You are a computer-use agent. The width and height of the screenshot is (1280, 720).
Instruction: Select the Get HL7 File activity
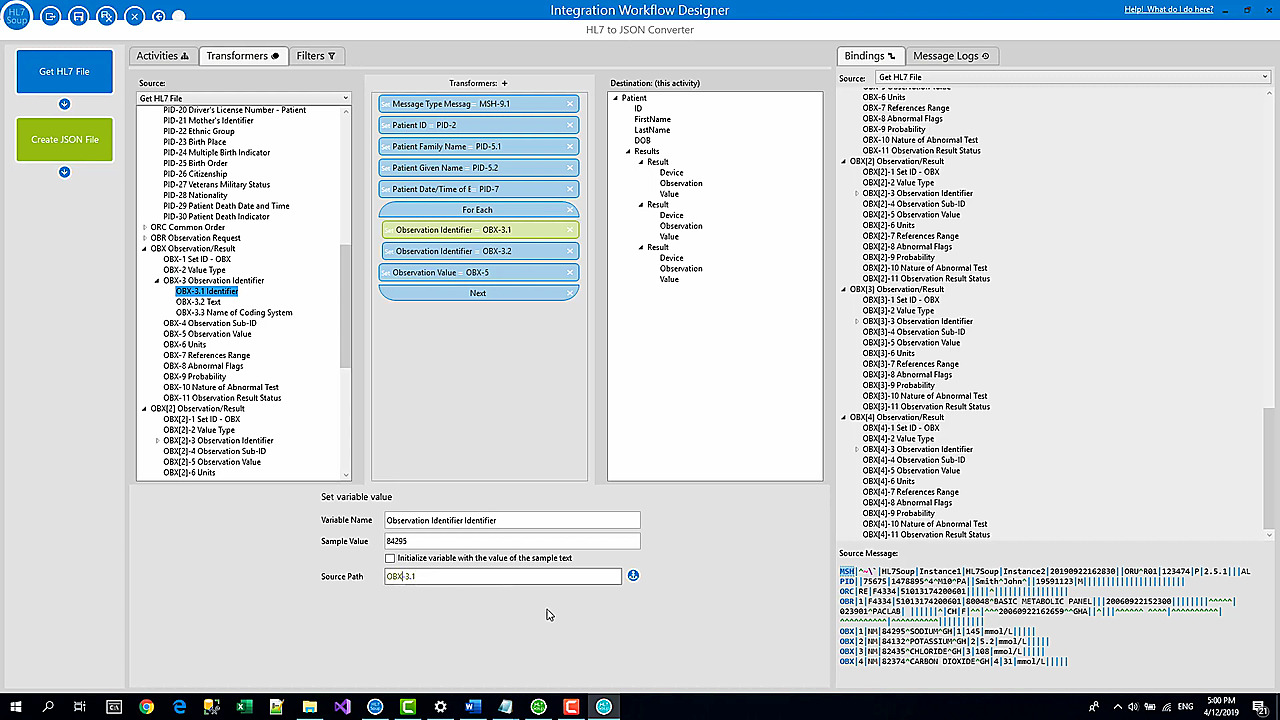64,71
